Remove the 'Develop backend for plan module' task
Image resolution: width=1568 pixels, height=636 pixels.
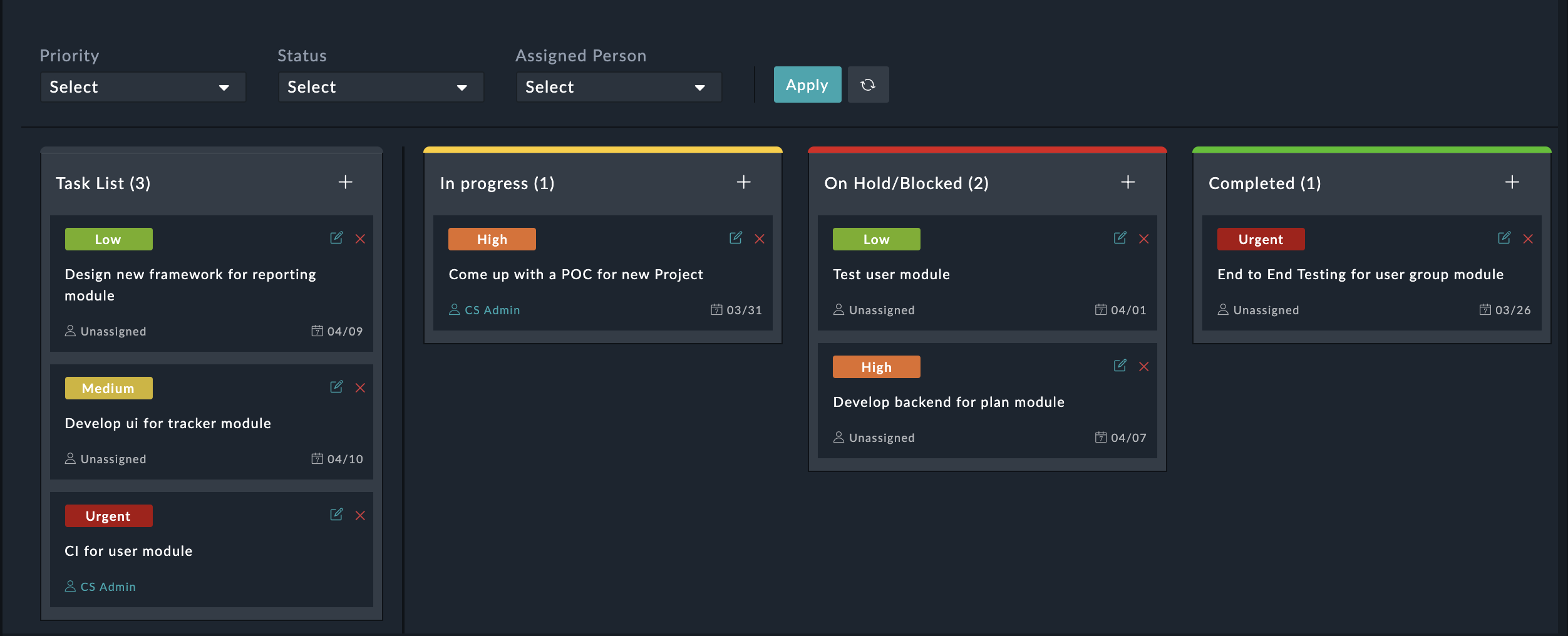point(1144,367)
